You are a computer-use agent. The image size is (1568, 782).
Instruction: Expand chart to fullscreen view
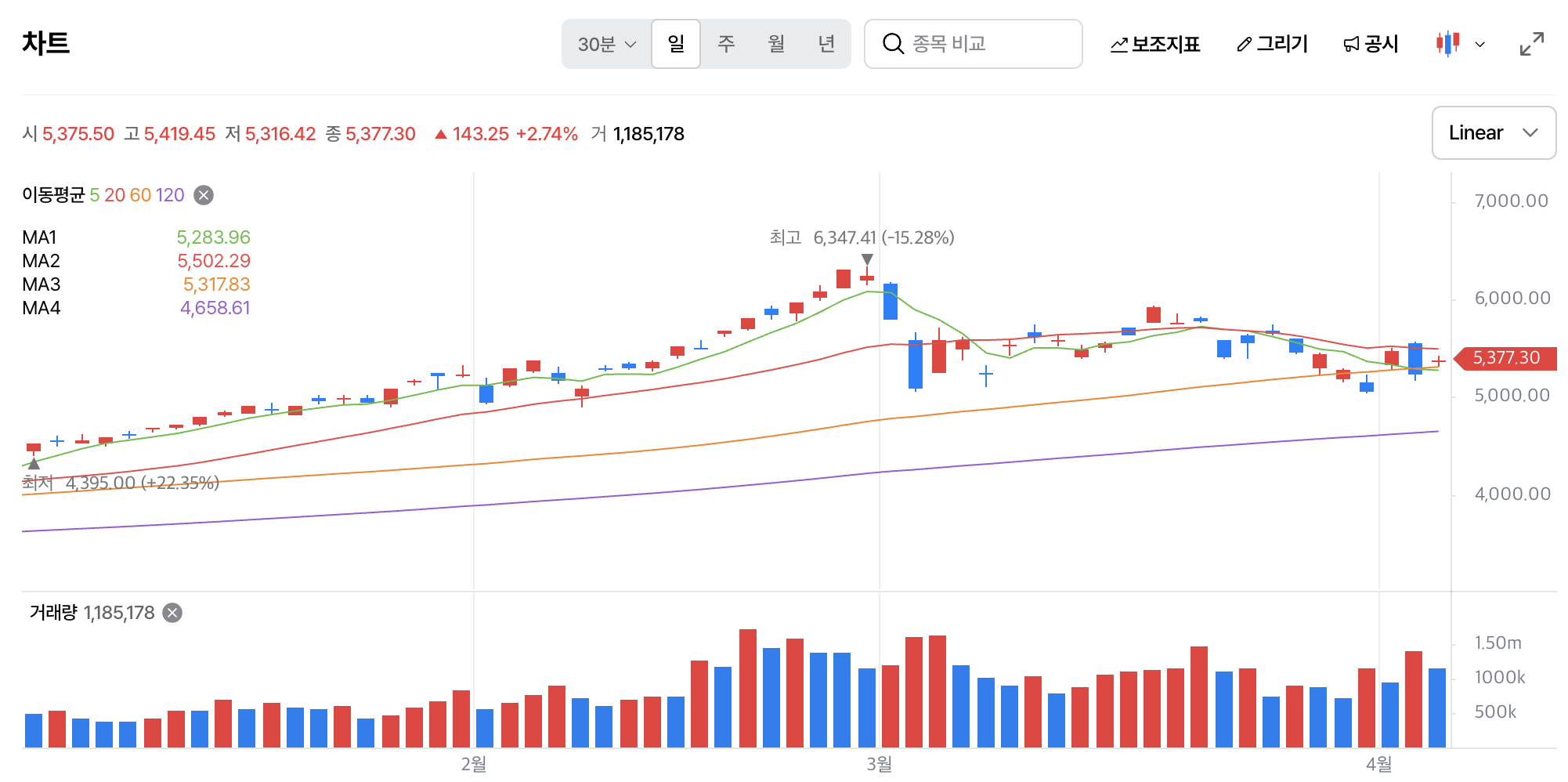pyautogui.click(x=1531, y=44)
